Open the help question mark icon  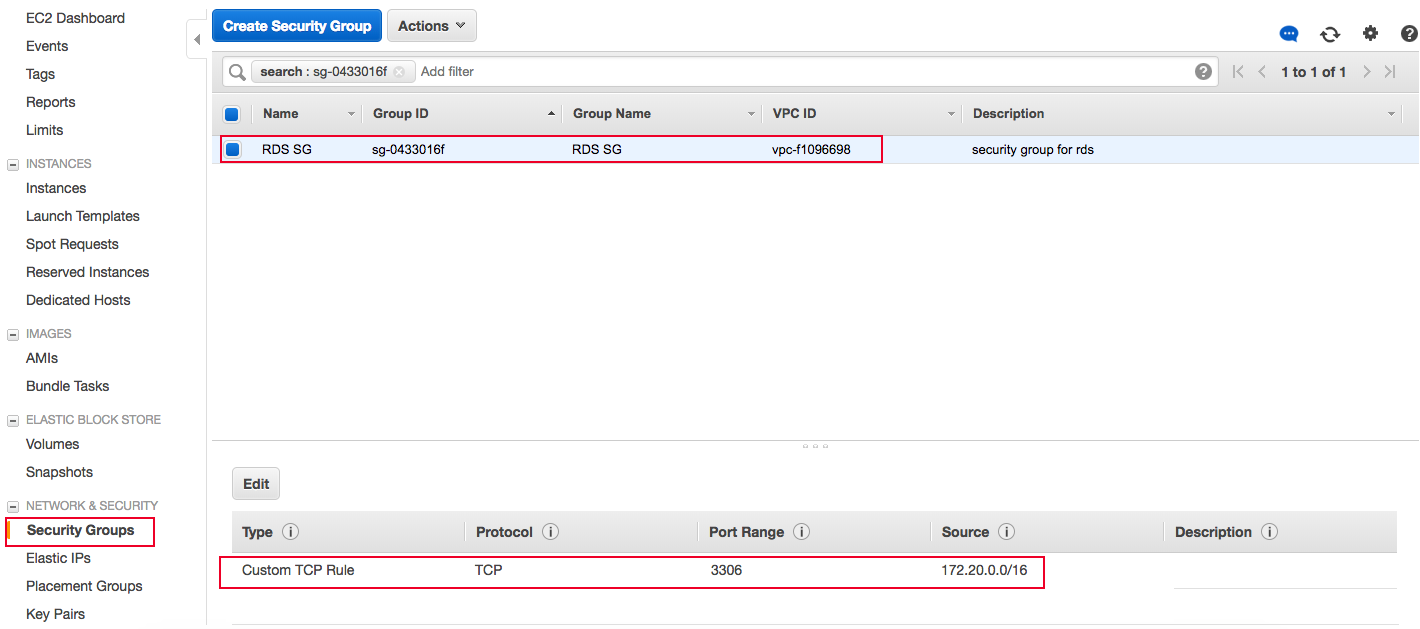coord(1409,33)
